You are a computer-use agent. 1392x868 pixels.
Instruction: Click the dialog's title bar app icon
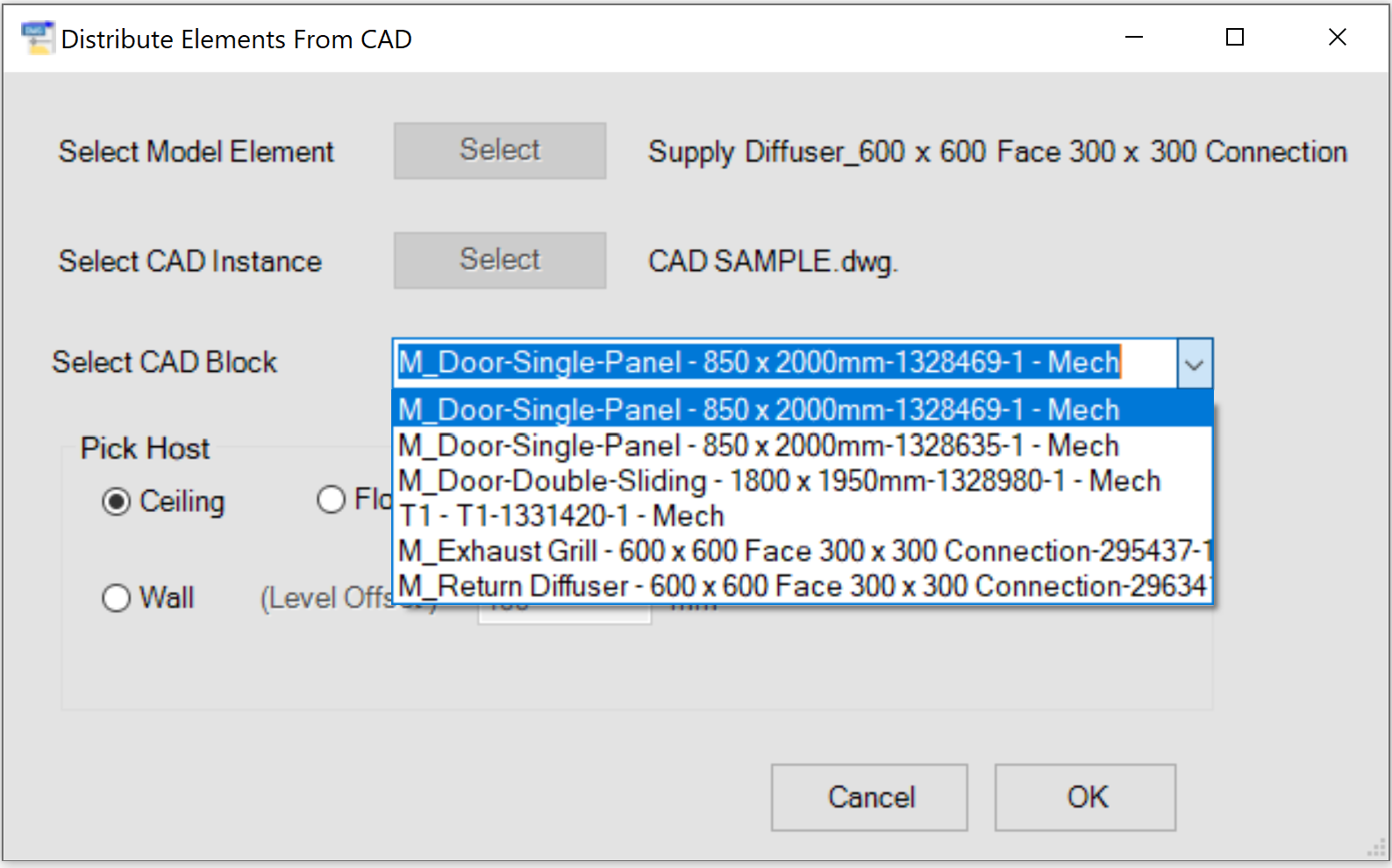click(37, 39)
